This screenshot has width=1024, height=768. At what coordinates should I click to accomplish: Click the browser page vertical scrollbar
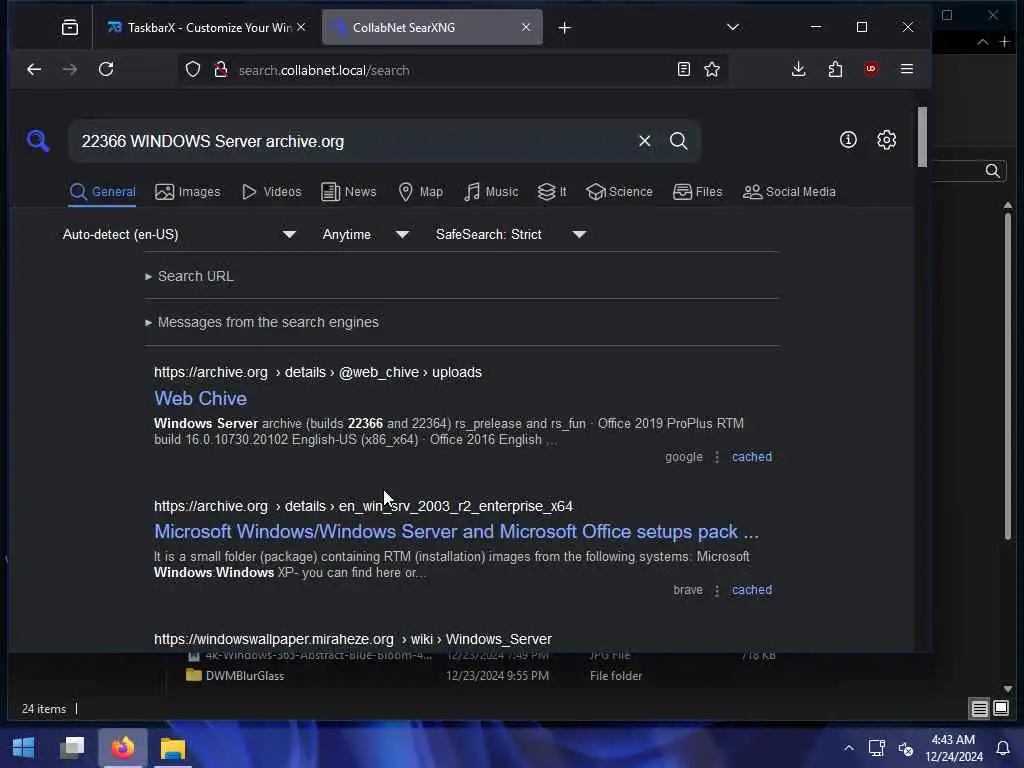(922, 137)
